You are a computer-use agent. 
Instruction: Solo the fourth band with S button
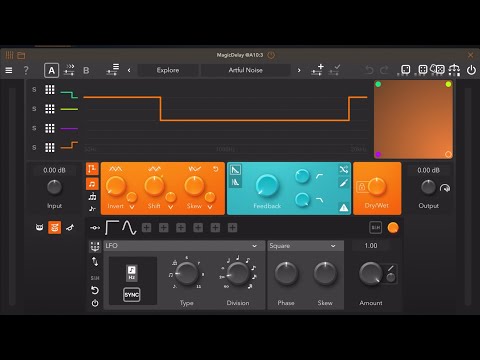point(34,147)
